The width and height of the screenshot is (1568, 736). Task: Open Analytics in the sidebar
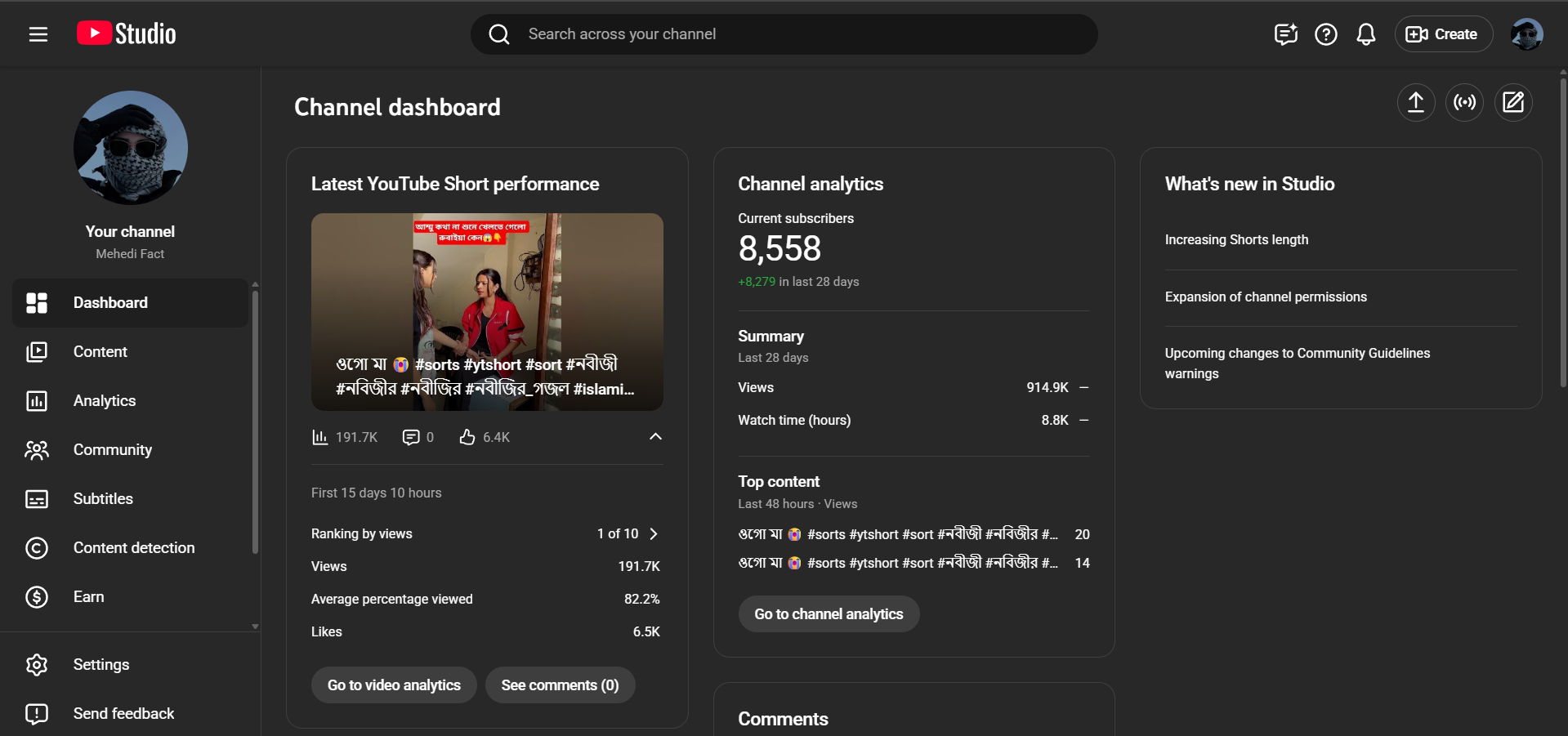click(x=105, y=401)
